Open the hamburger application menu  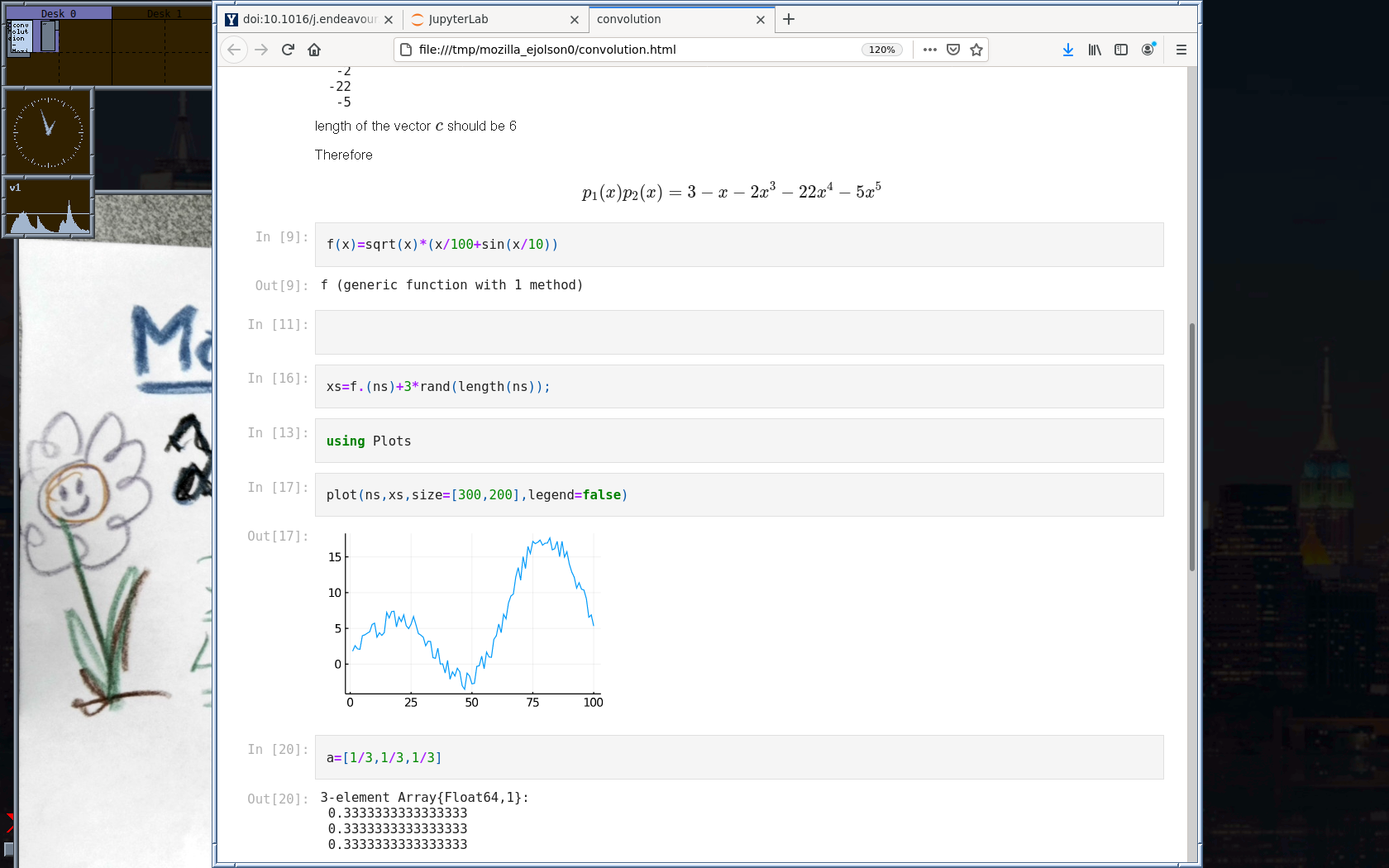pos(1181,50)
